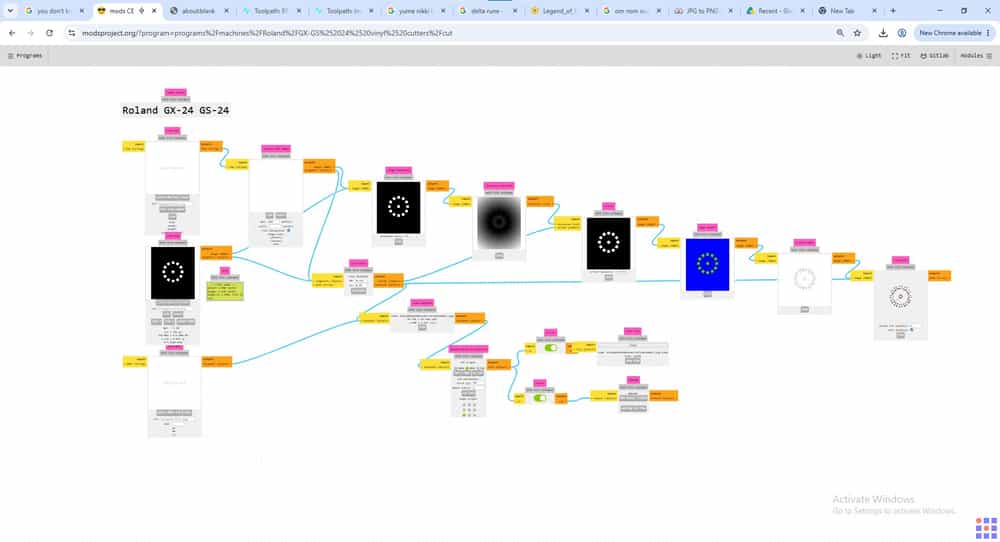
Task: Open a new browser tab
Action: (x=893, y=11)
